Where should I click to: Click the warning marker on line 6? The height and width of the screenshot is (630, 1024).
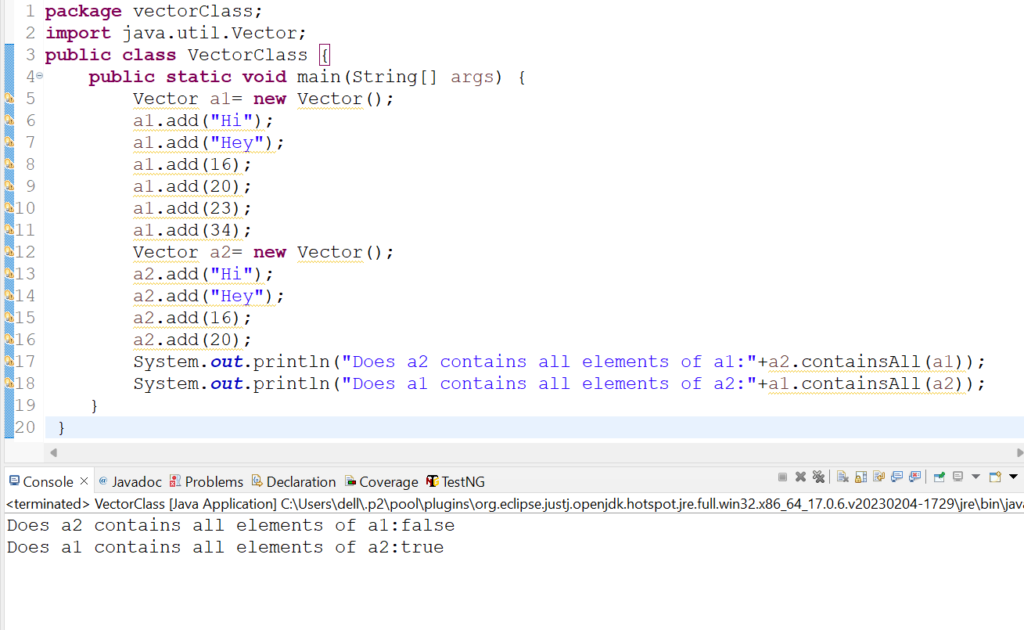coord(9,120)
